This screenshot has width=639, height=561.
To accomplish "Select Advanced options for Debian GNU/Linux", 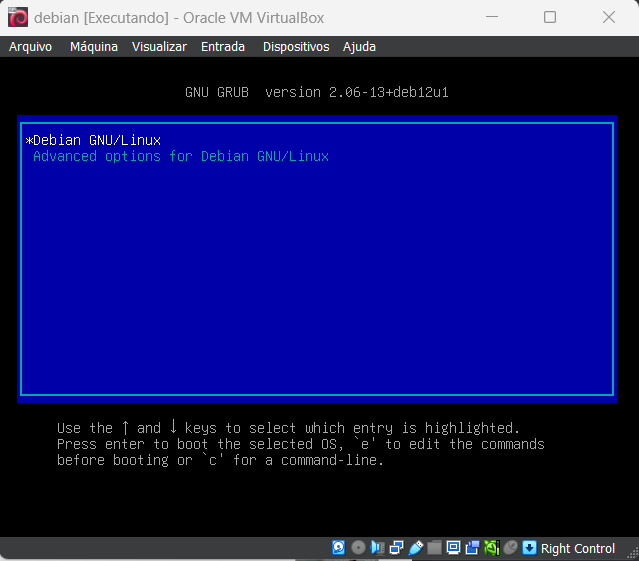I will point(317,156).
